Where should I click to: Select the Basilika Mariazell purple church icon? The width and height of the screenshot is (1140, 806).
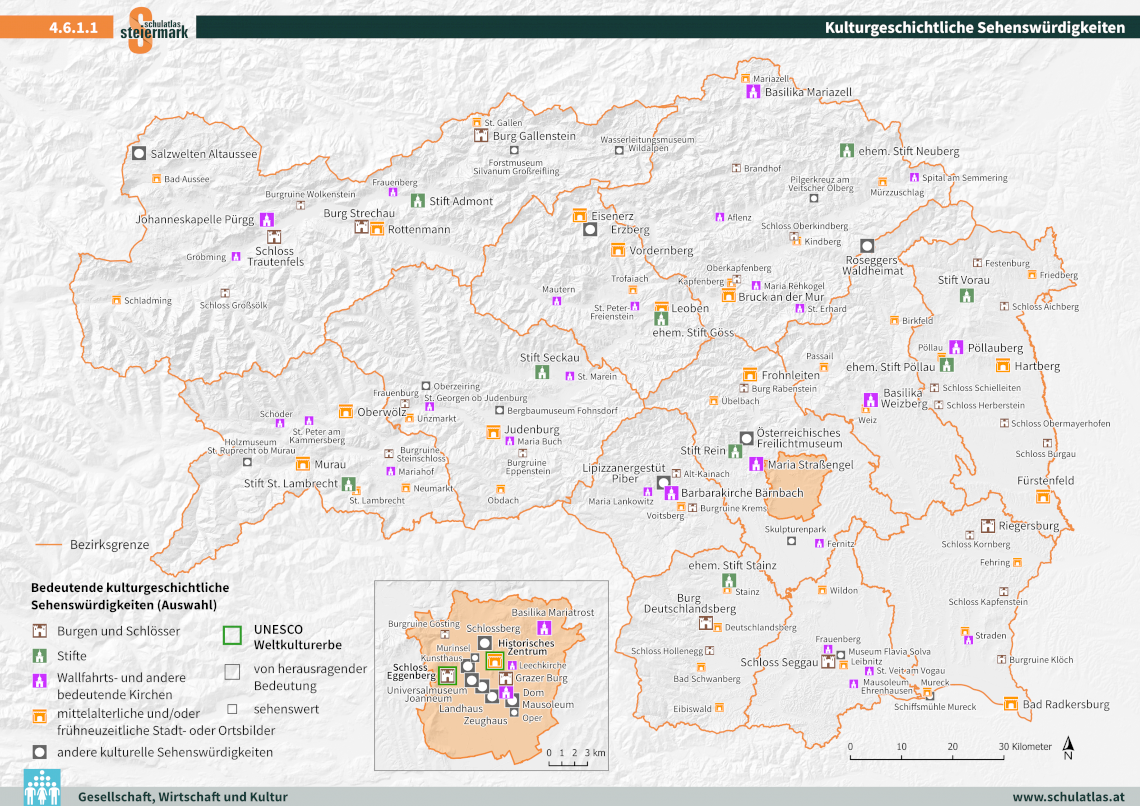(753, 92)
